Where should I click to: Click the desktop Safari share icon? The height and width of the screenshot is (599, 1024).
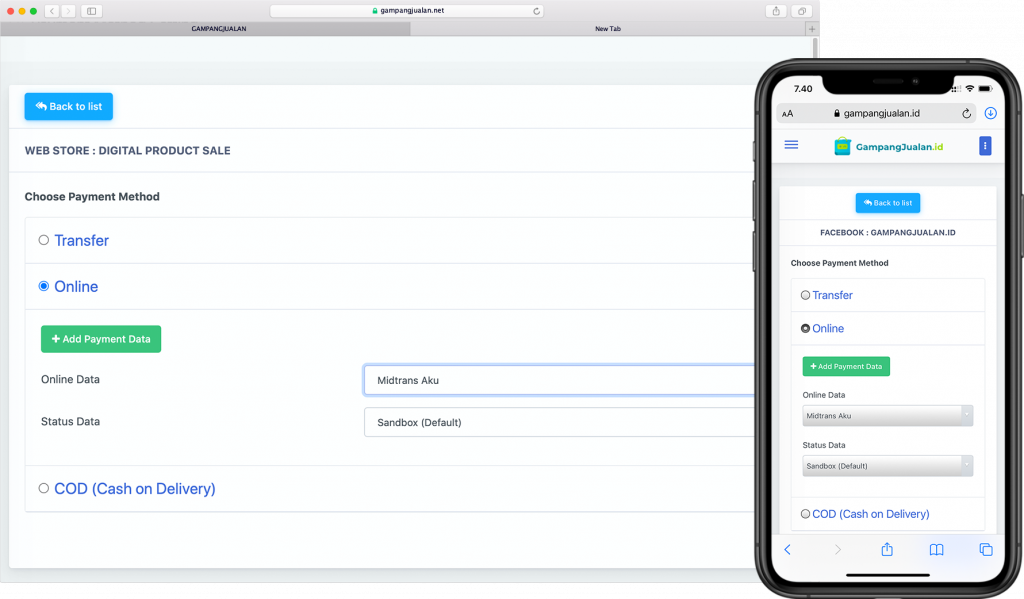coord(776,11)
